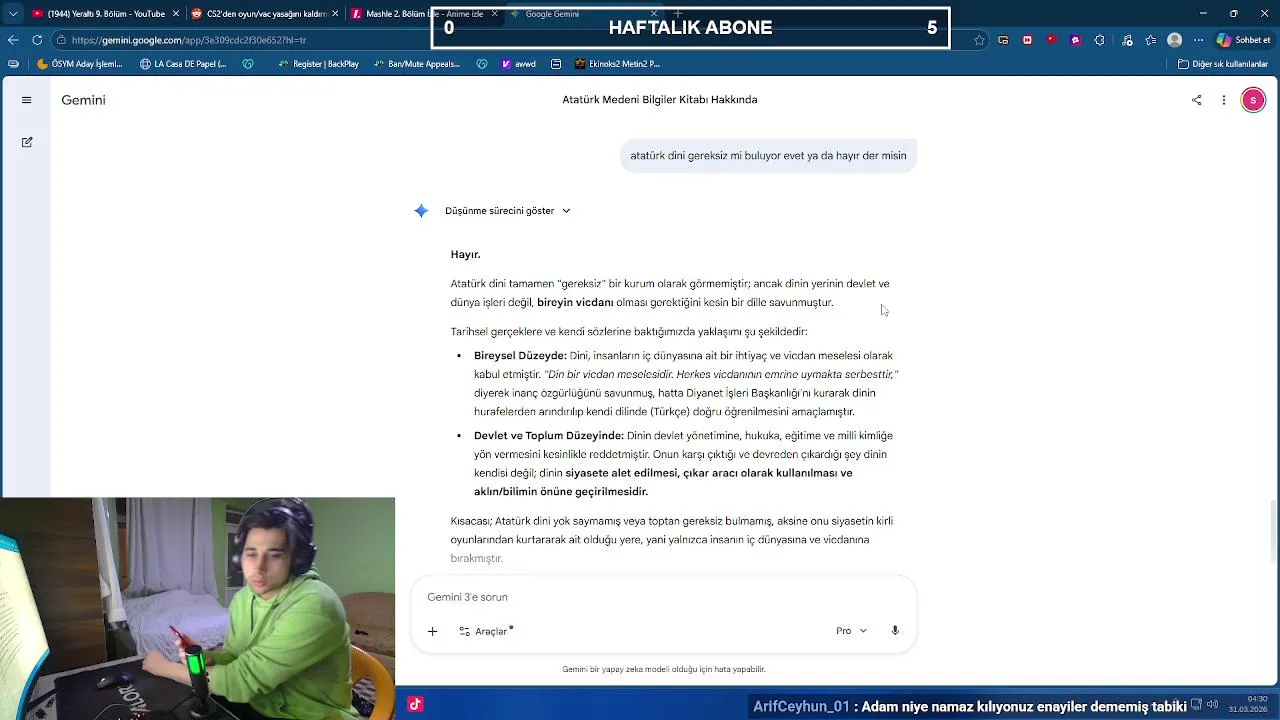
Task: Click the TikTok icon in bottom bar
Action: (x=415, y=704)
